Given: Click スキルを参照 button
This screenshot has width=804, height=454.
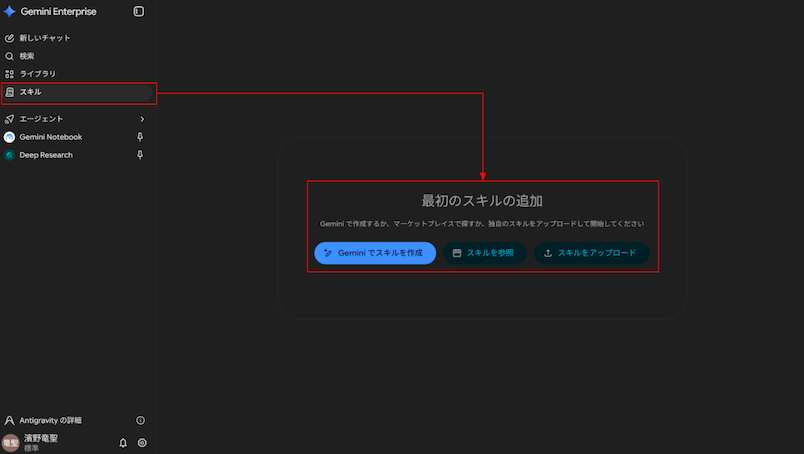Looking at the screenshot, I should pos(485,253).
